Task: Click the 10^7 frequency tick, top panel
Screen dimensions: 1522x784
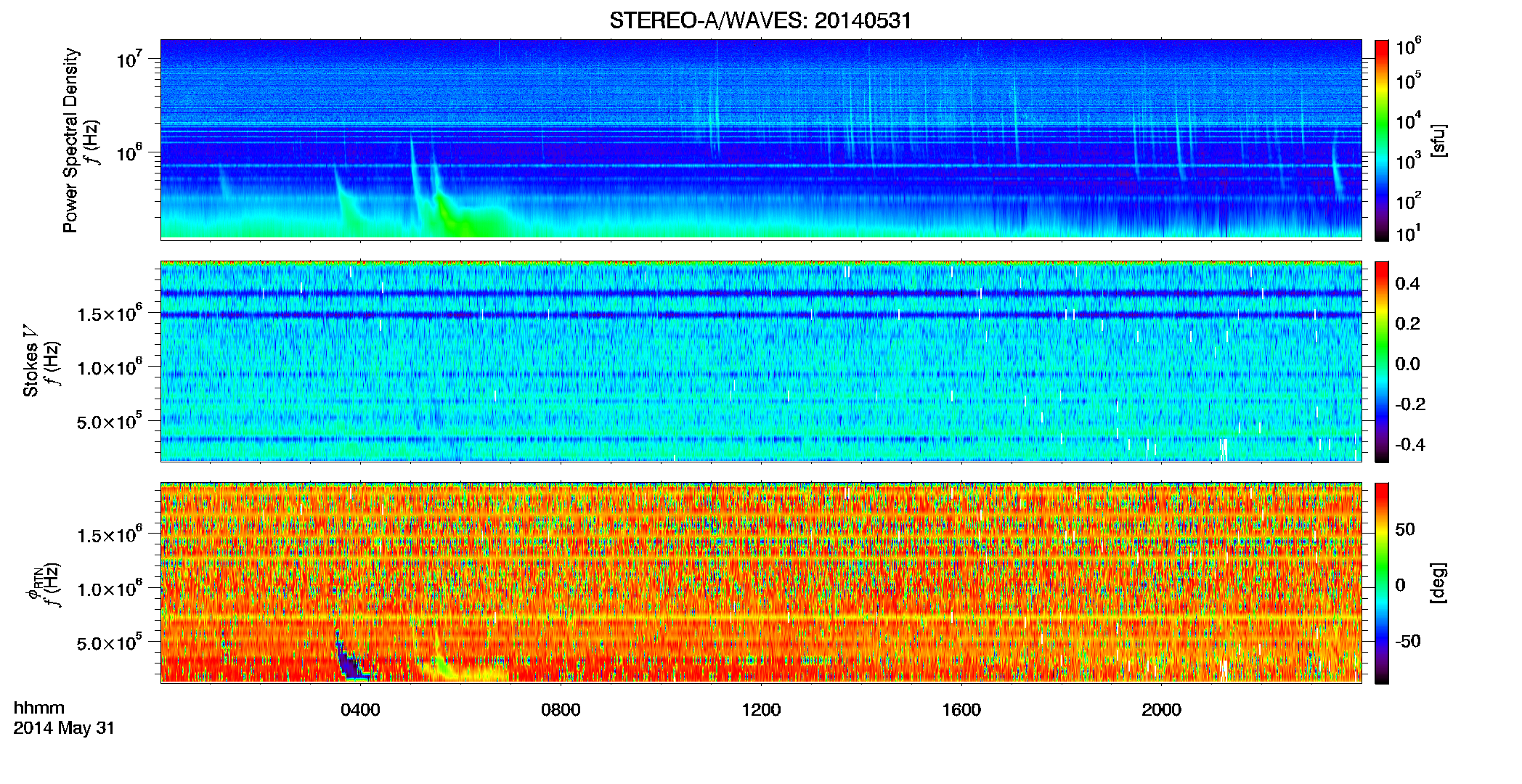Action: coord(129,58)
